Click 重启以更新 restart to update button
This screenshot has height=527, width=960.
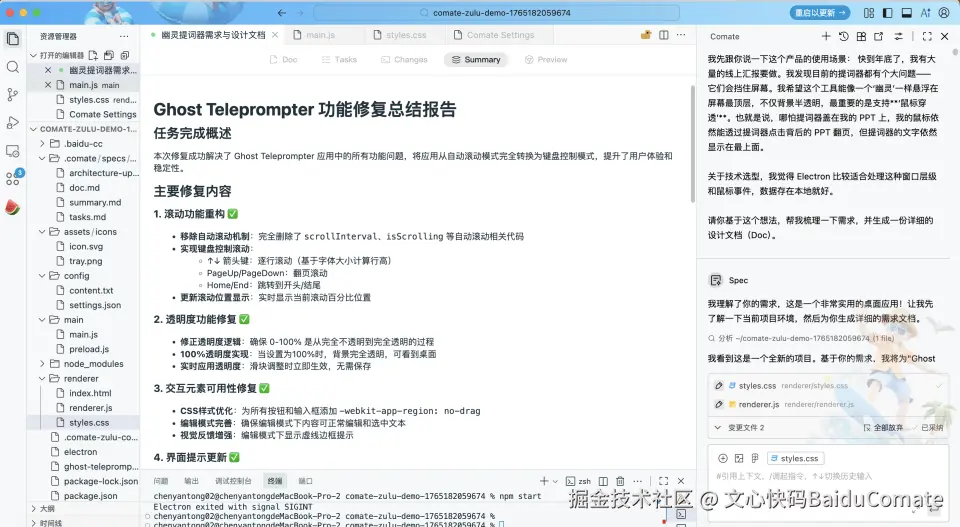tap(820, 12)
